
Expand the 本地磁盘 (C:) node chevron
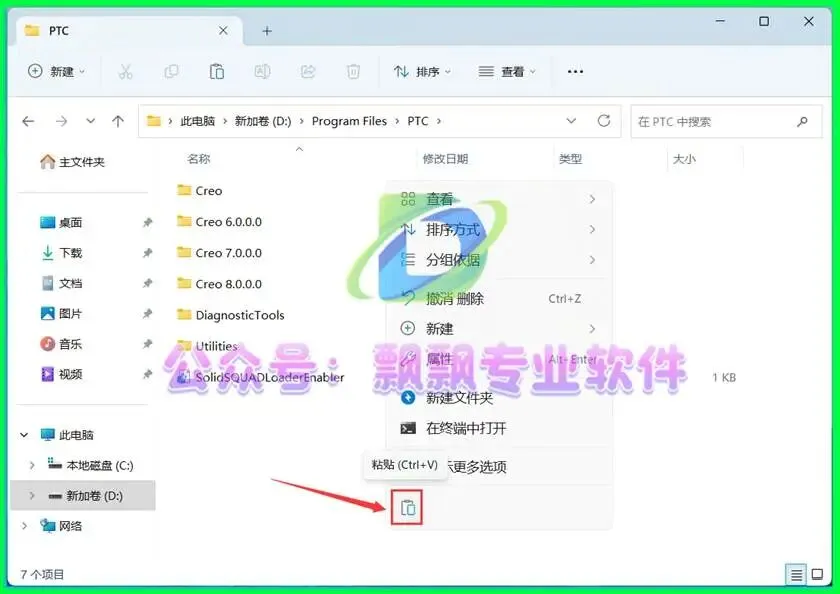click(x=32, y=465)
